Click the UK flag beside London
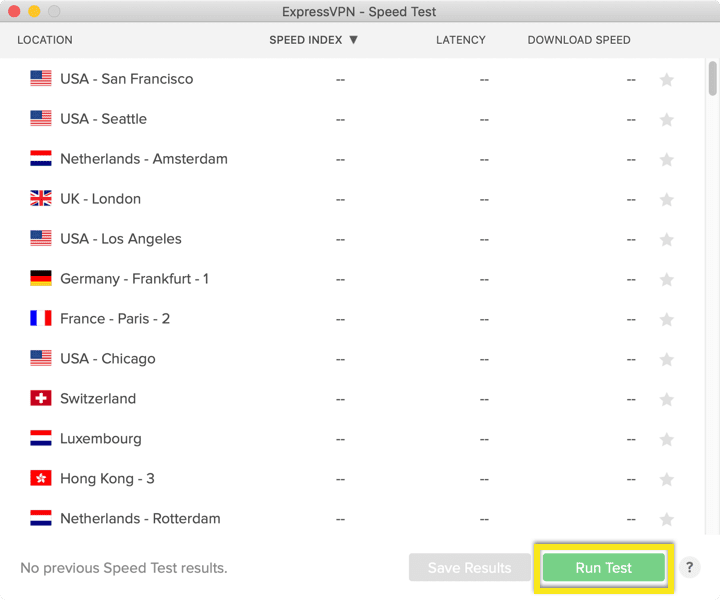 [x=41, y=199]
